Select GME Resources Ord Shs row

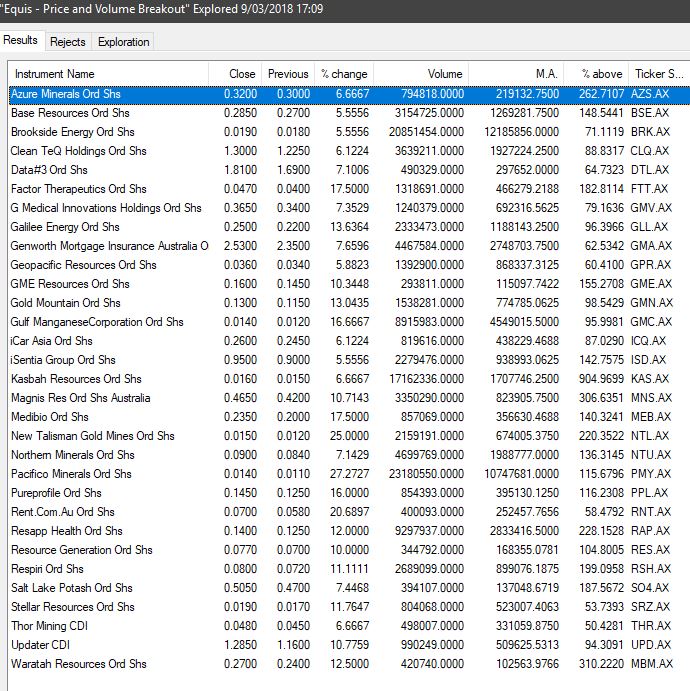[349, 283]
